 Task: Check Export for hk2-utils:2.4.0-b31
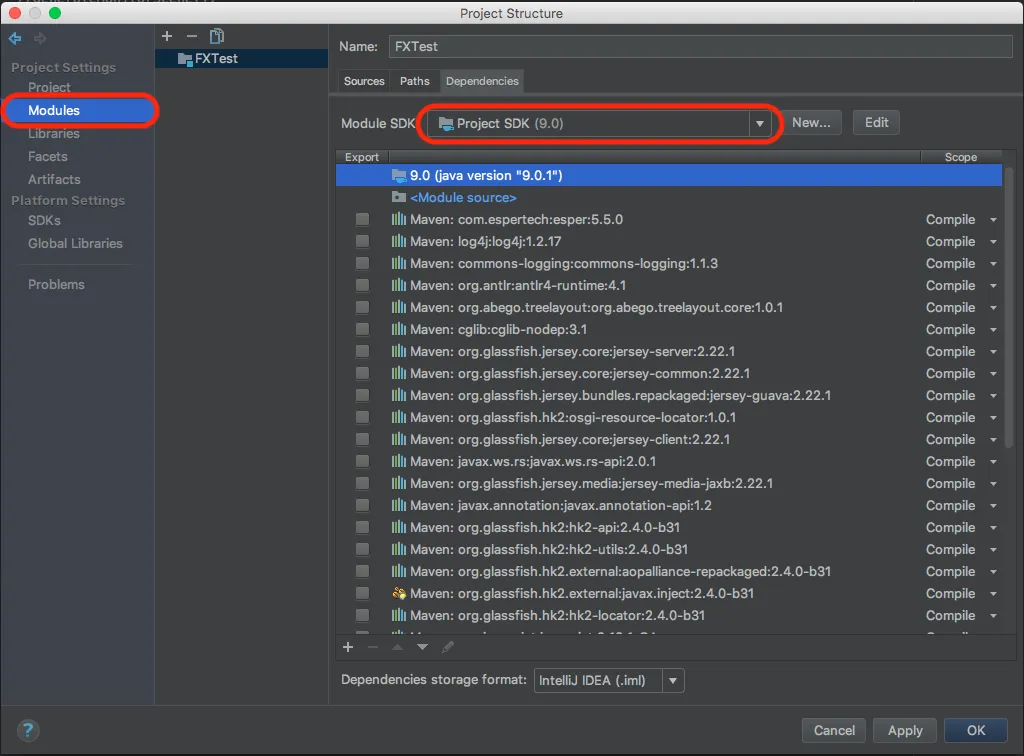pyautogui.click(x=362, y=550)
